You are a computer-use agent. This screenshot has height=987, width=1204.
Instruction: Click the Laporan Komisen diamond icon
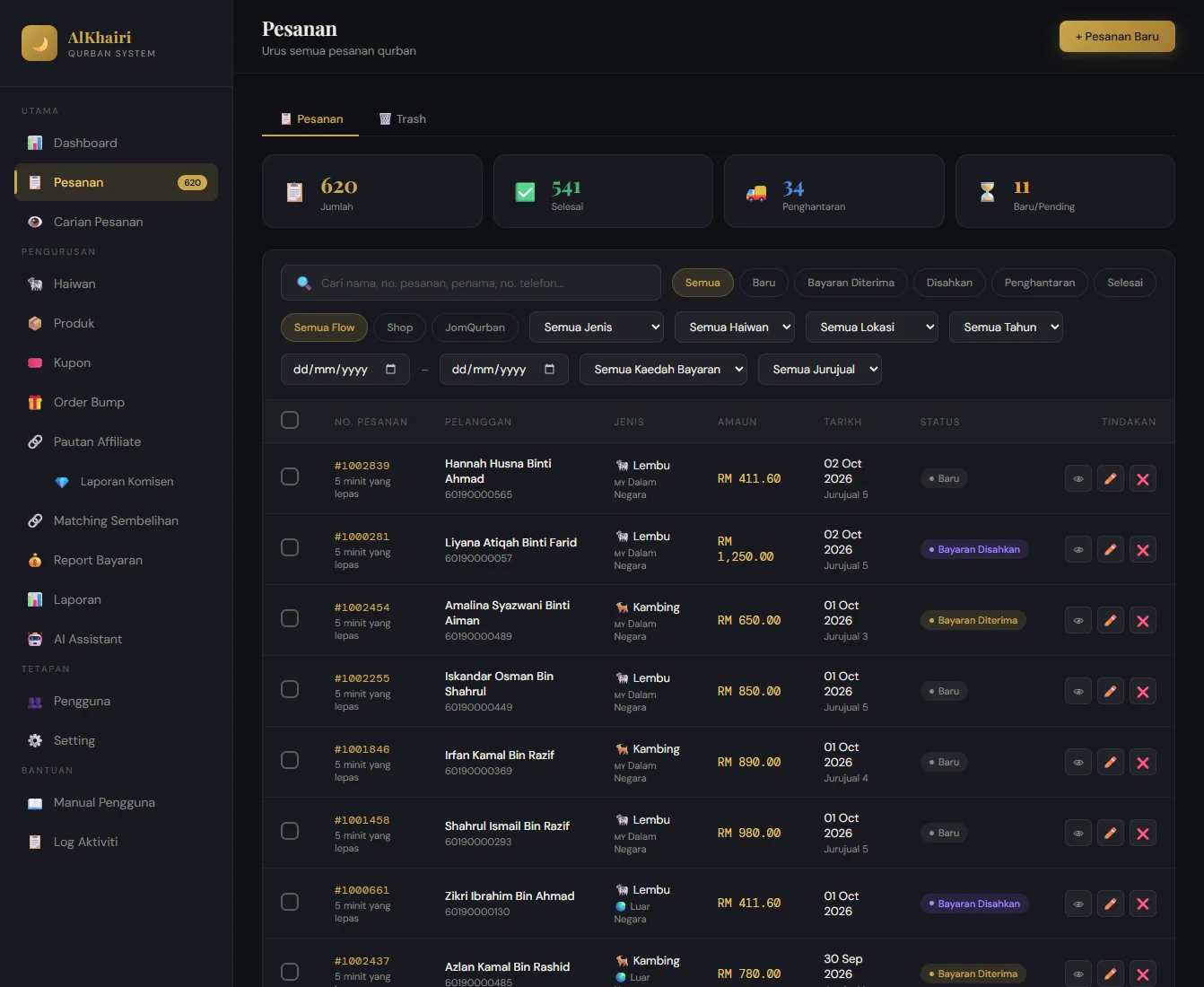[62, 482]
